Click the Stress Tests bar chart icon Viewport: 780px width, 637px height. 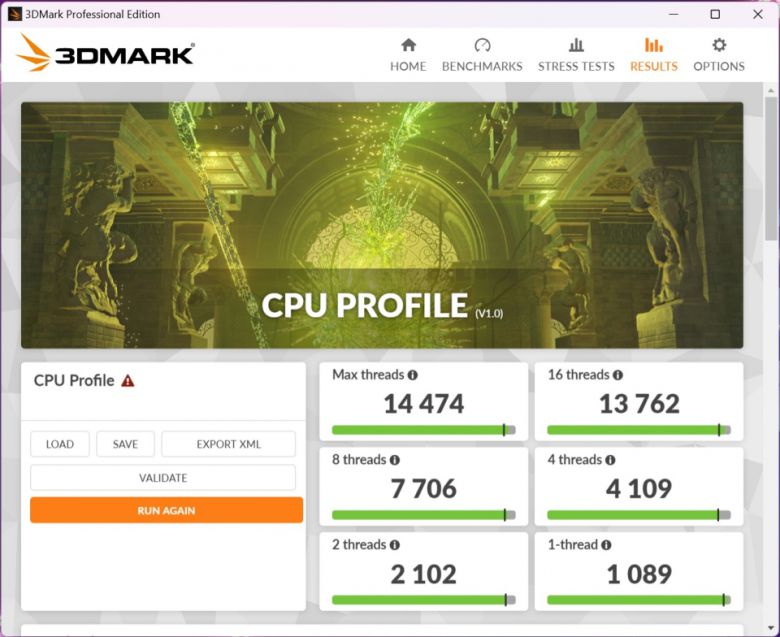576,45
